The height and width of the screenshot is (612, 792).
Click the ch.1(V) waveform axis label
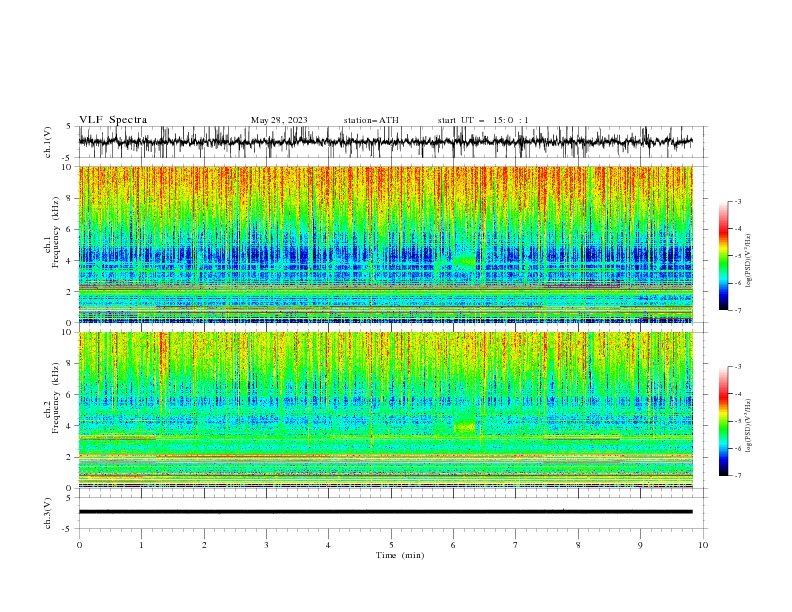(x=48, y=142)
